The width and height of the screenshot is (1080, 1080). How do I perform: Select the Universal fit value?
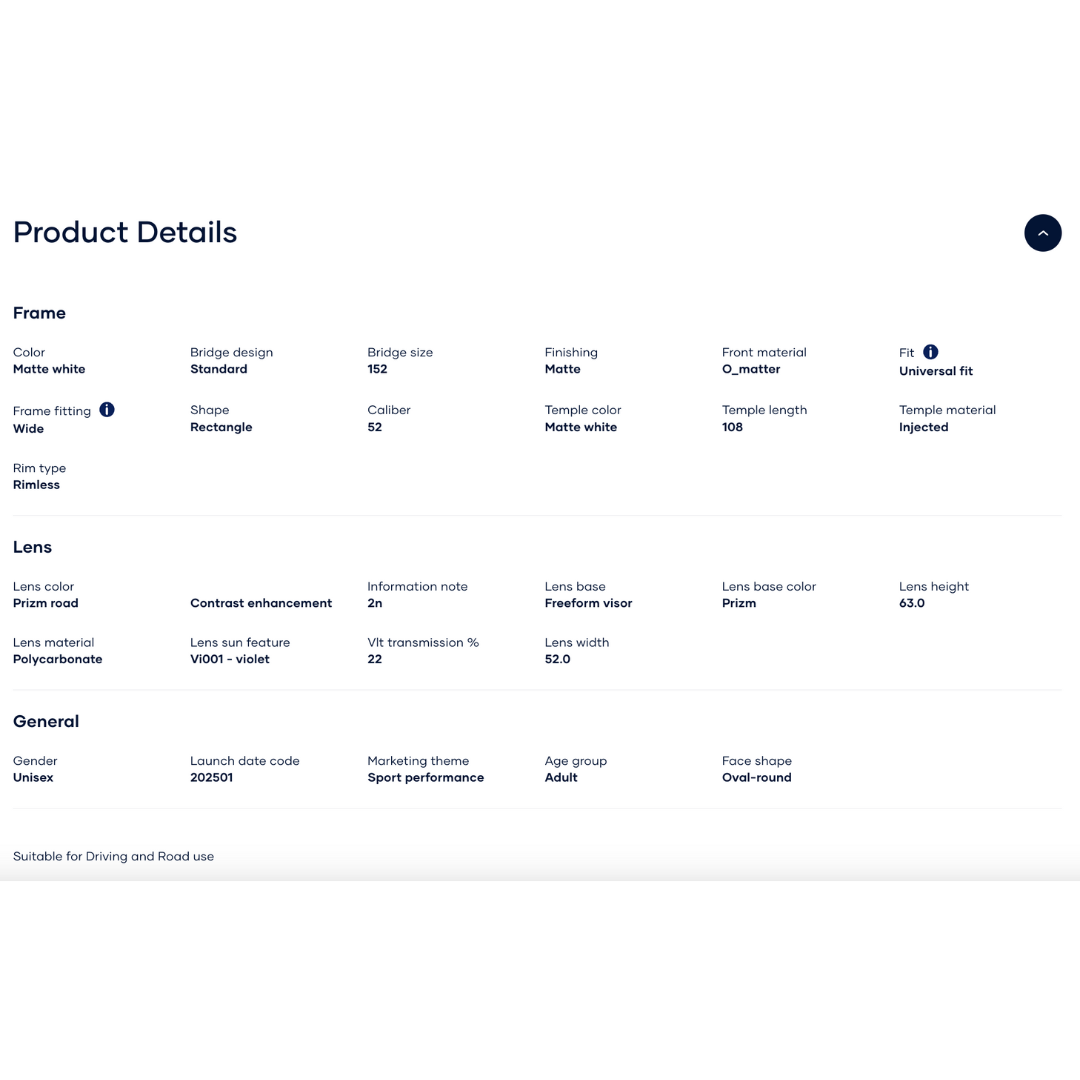(935, 371)
